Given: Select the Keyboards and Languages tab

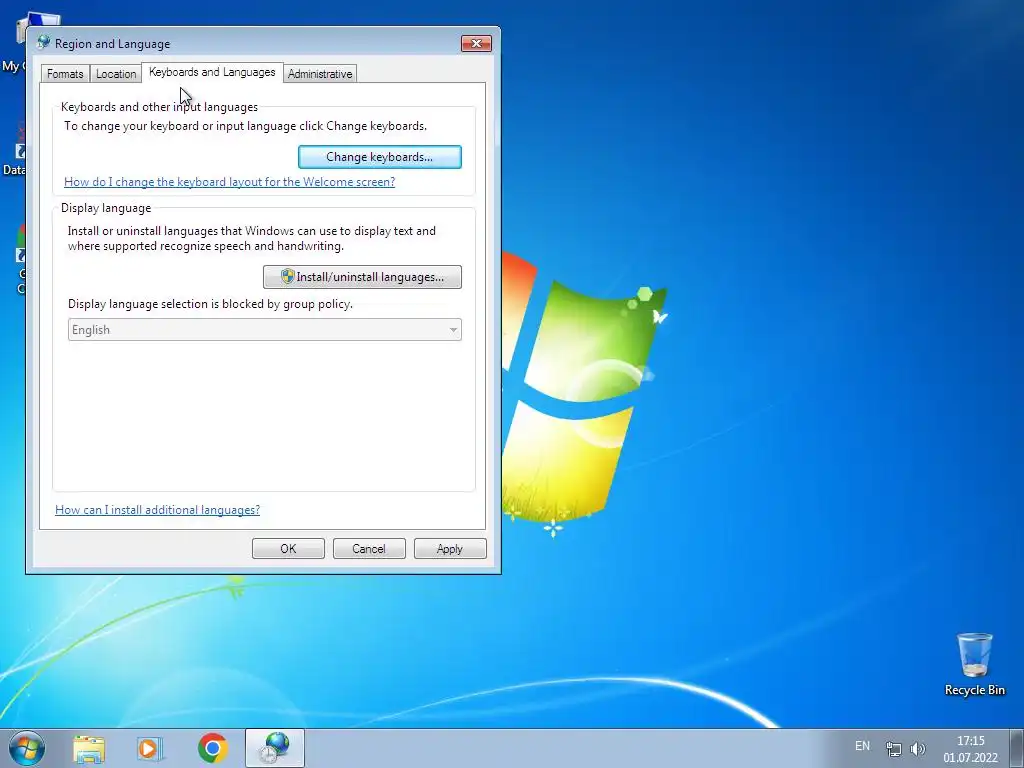Looking at the screenshot, I should click(x=212, y=72).
